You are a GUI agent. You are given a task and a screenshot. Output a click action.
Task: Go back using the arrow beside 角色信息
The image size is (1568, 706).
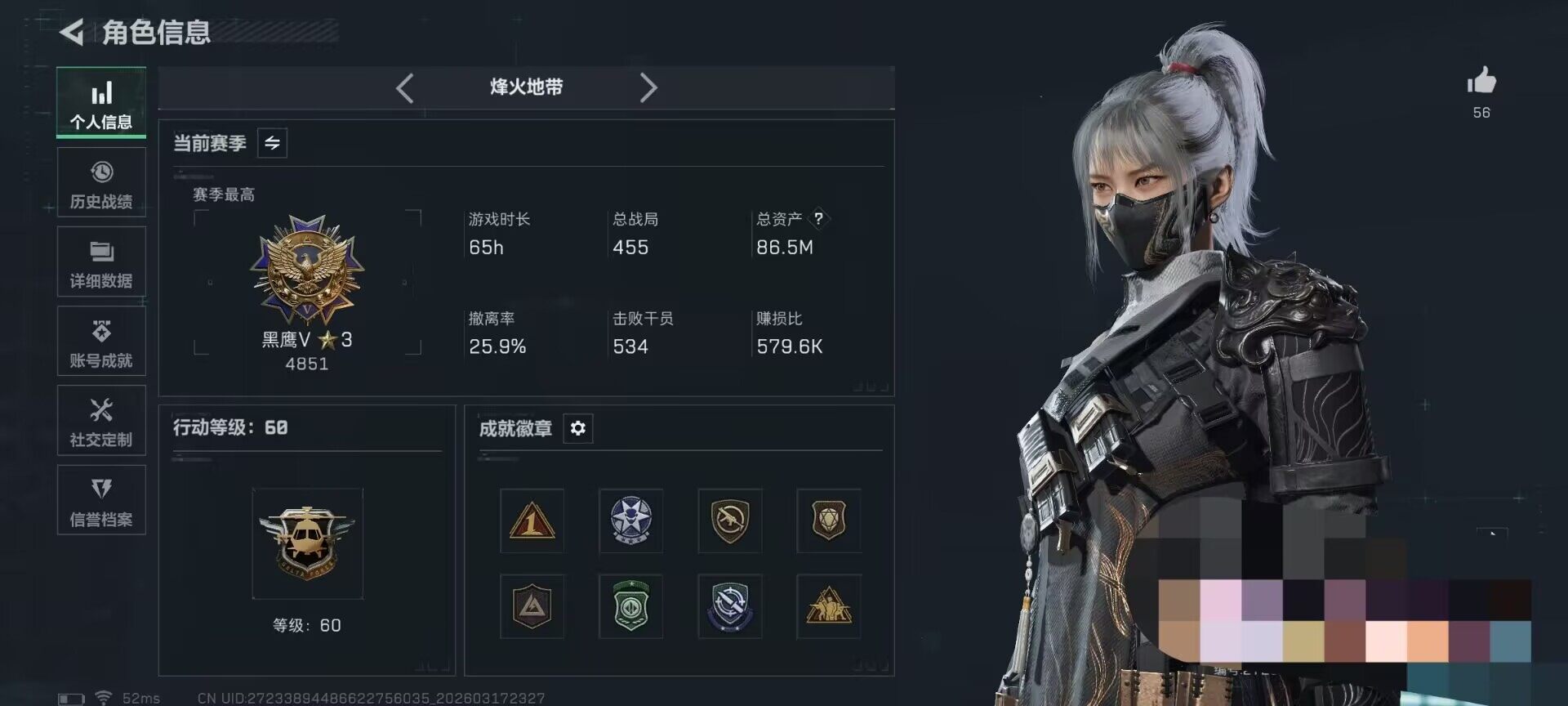click(72, 32)
